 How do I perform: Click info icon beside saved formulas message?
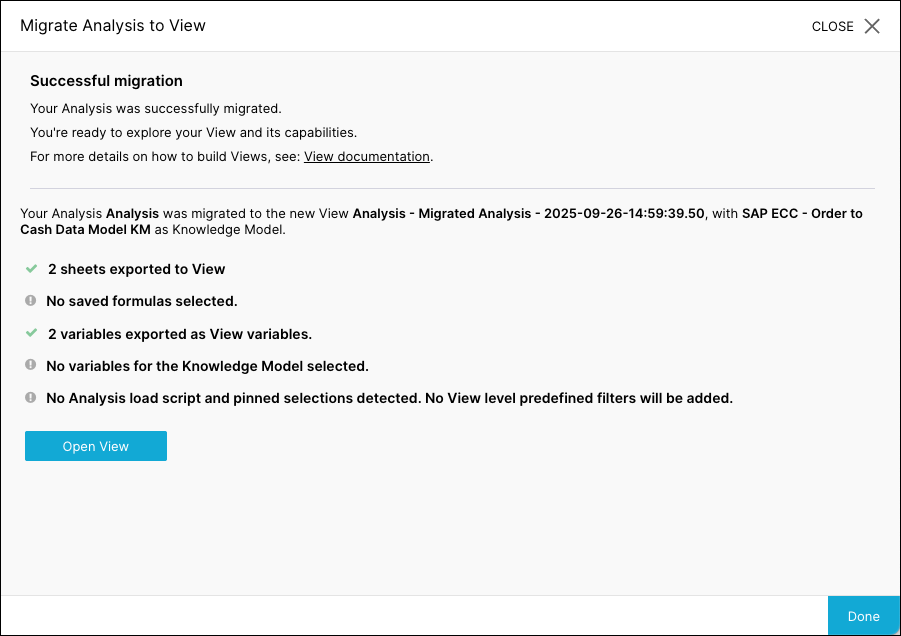pyautogui.click(x=31, y=301)
